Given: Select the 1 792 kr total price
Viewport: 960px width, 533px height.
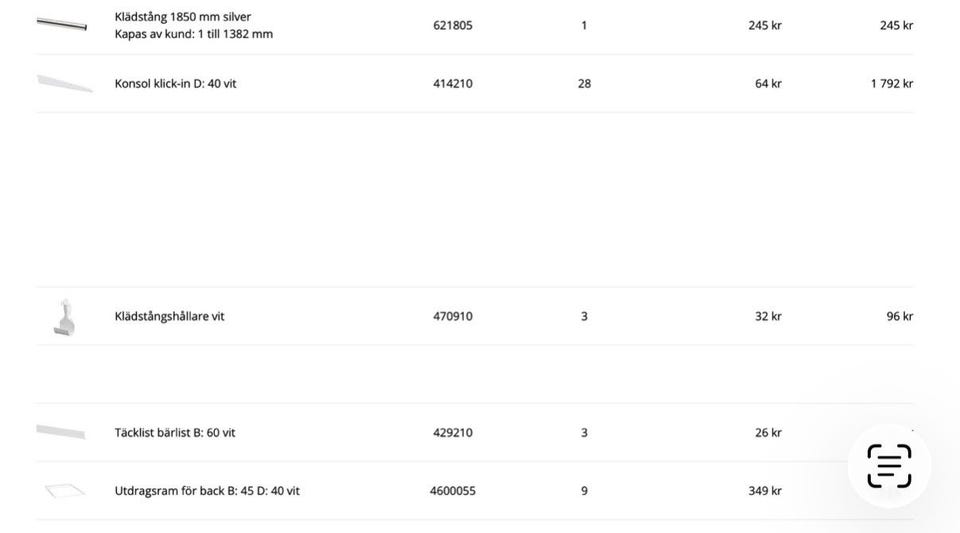Looking at the screenshot, I should [x=891, y=84].
